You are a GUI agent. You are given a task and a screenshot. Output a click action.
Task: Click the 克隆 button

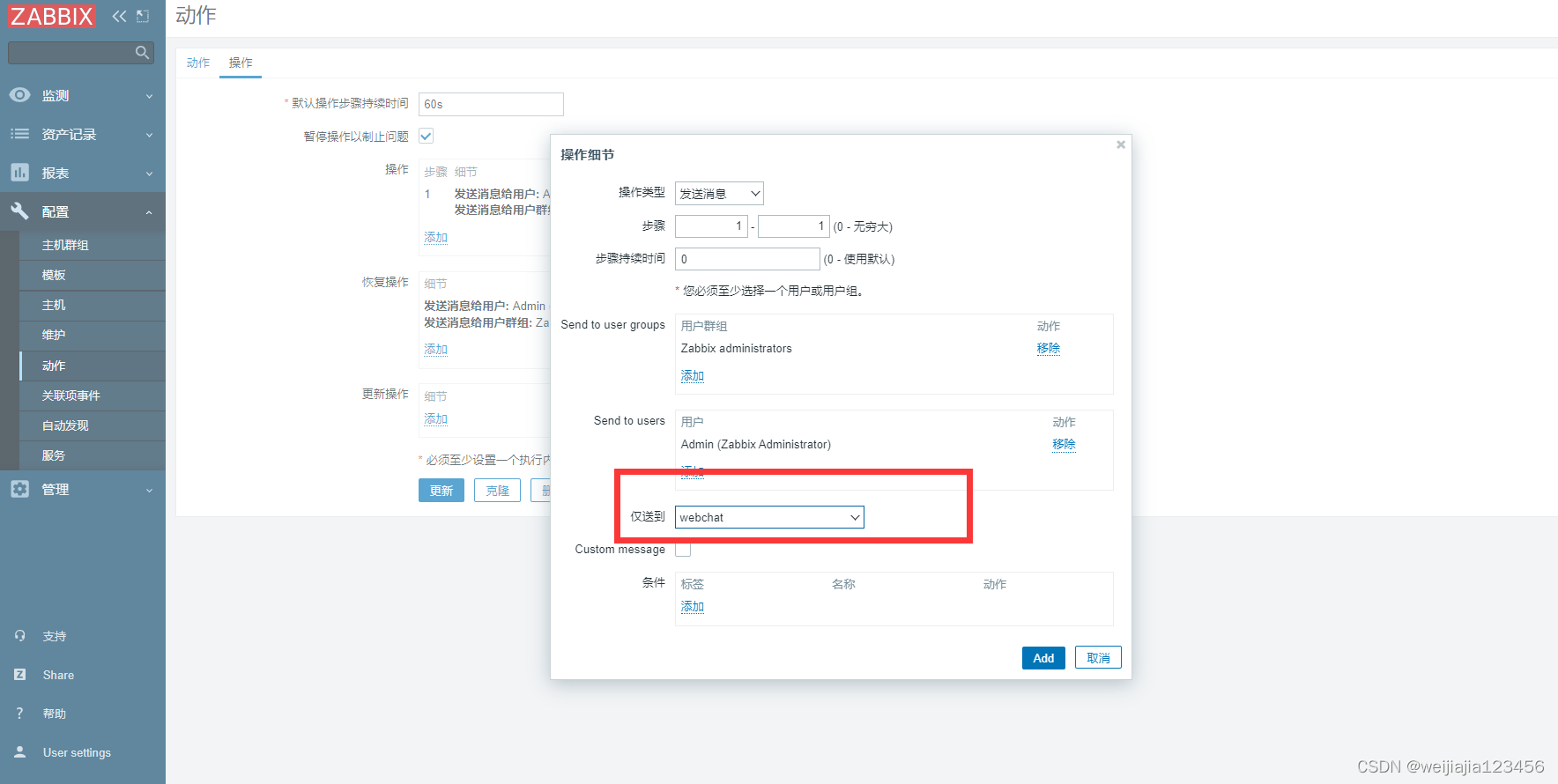[x=497, y=491]
